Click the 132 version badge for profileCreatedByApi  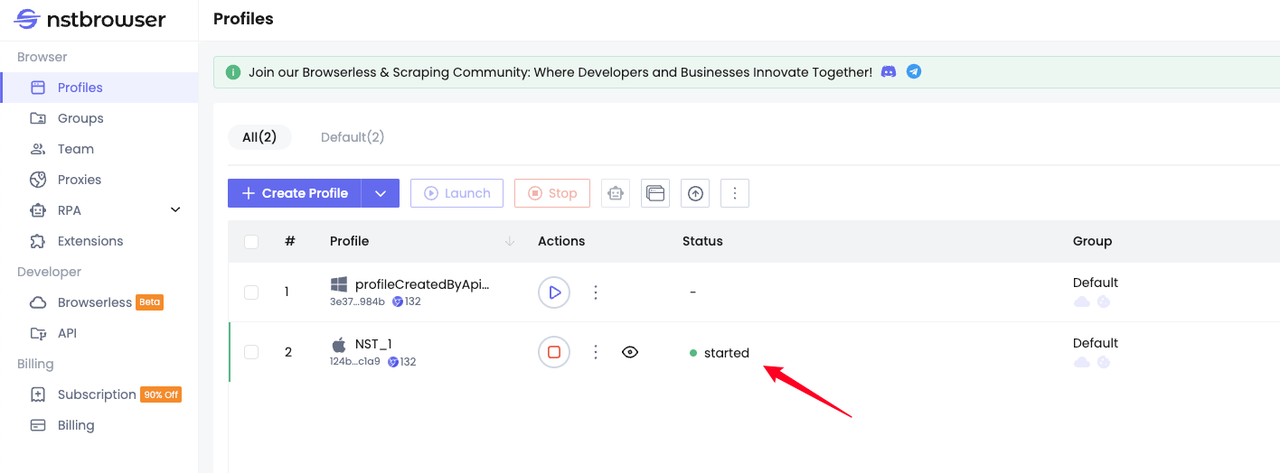(x=406, y=301)
